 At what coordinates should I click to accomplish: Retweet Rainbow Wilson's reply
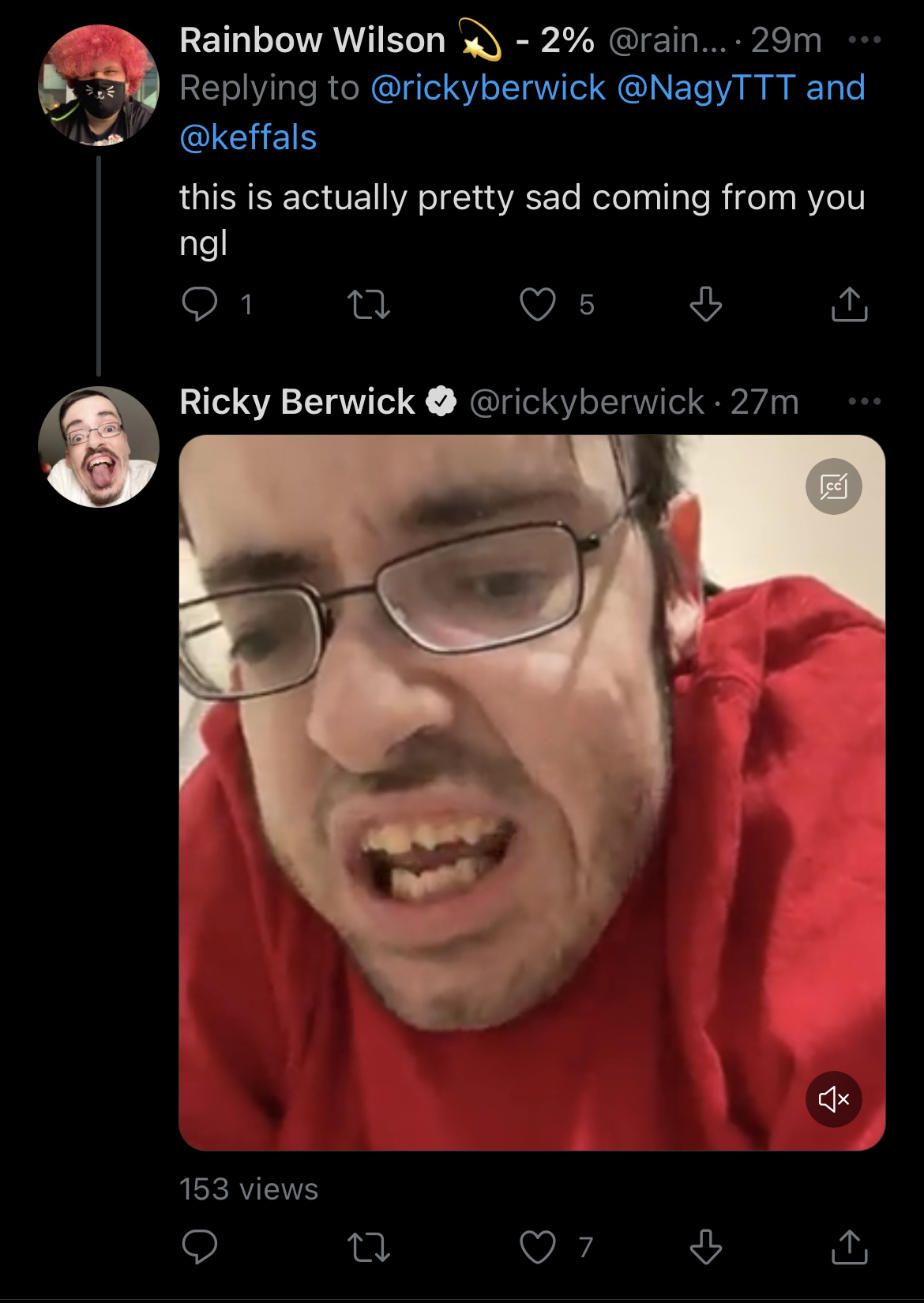pos(369,304)
